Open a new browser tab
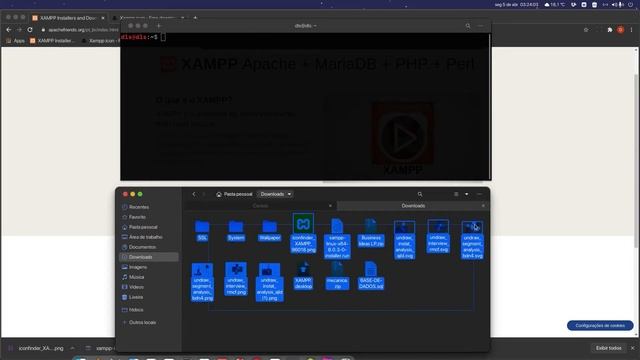This screenshot has width=640, height=360. pos(195,18)
